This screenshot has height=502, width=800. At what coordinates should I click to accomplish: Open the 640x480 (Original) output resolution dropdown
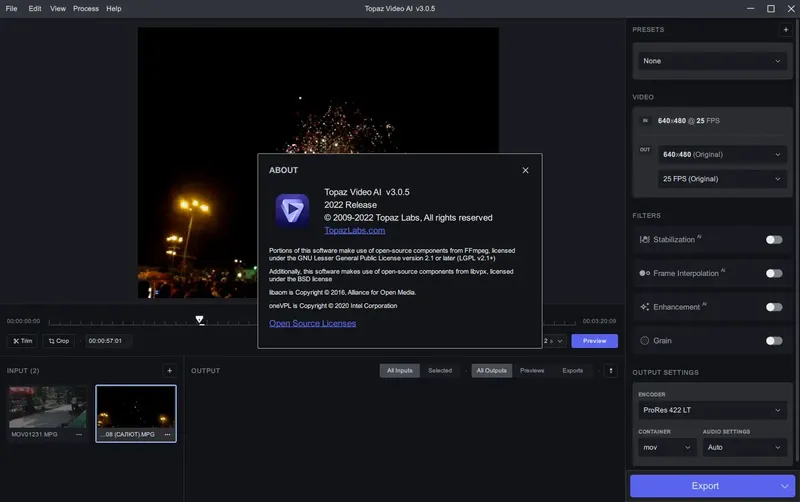click(x=722, y=155)
